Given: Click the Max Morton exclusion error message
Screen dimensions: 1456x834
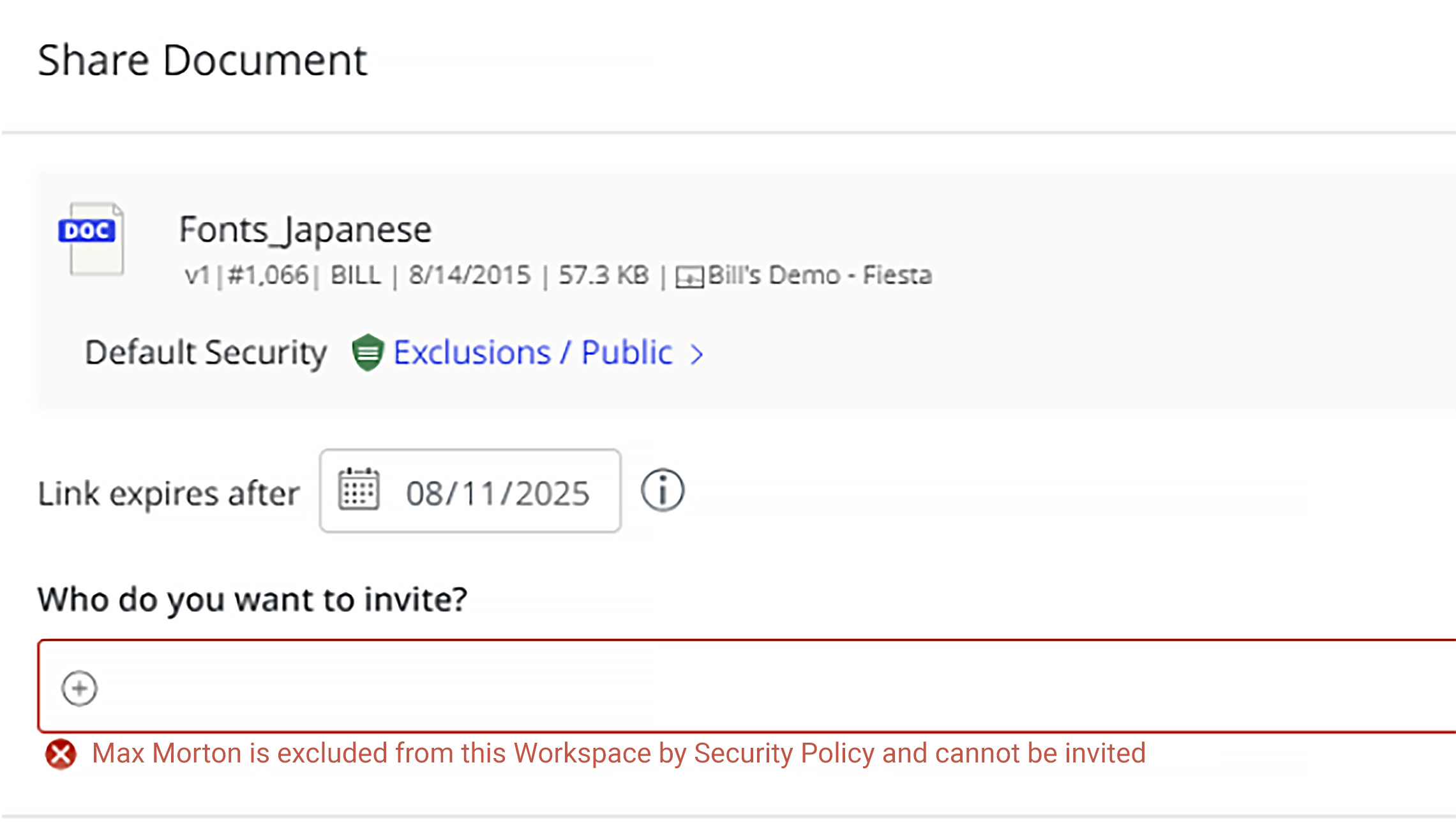Looking at the screenshot, I should (x=618, y=754).
